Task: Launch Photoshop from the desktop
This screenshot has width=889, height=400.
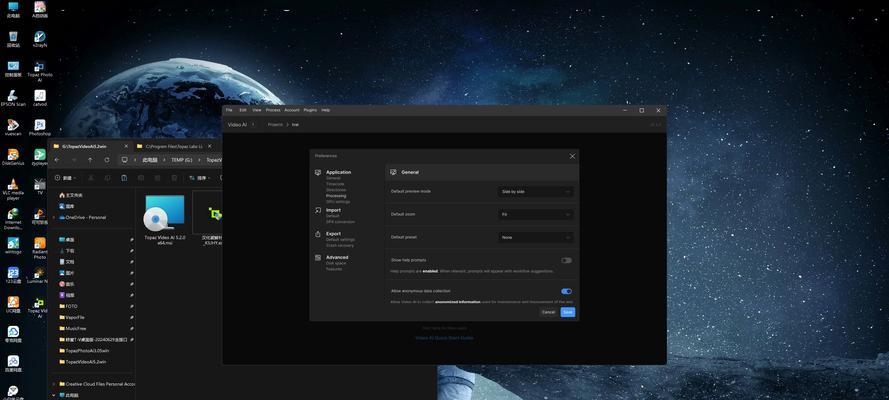Action: [x=40, y=126]
